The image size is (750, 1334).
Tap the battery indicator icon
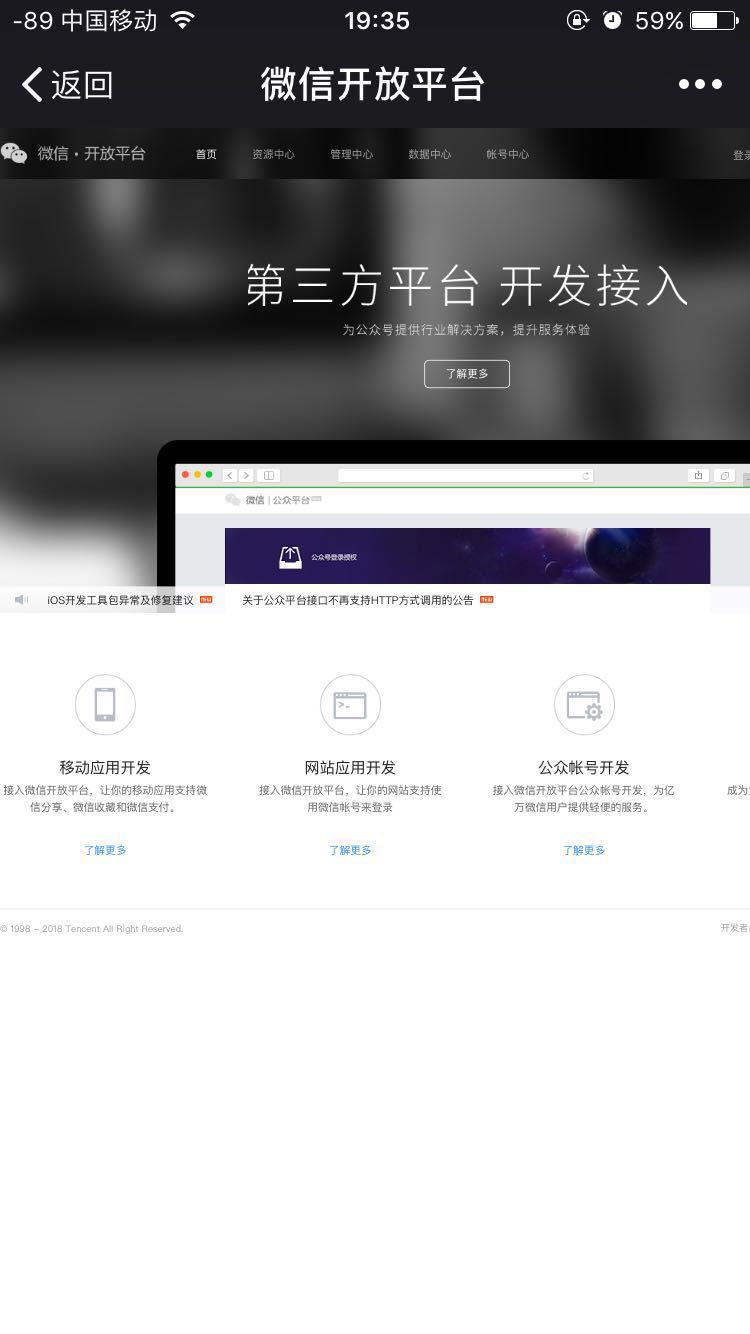click(714, 20)
